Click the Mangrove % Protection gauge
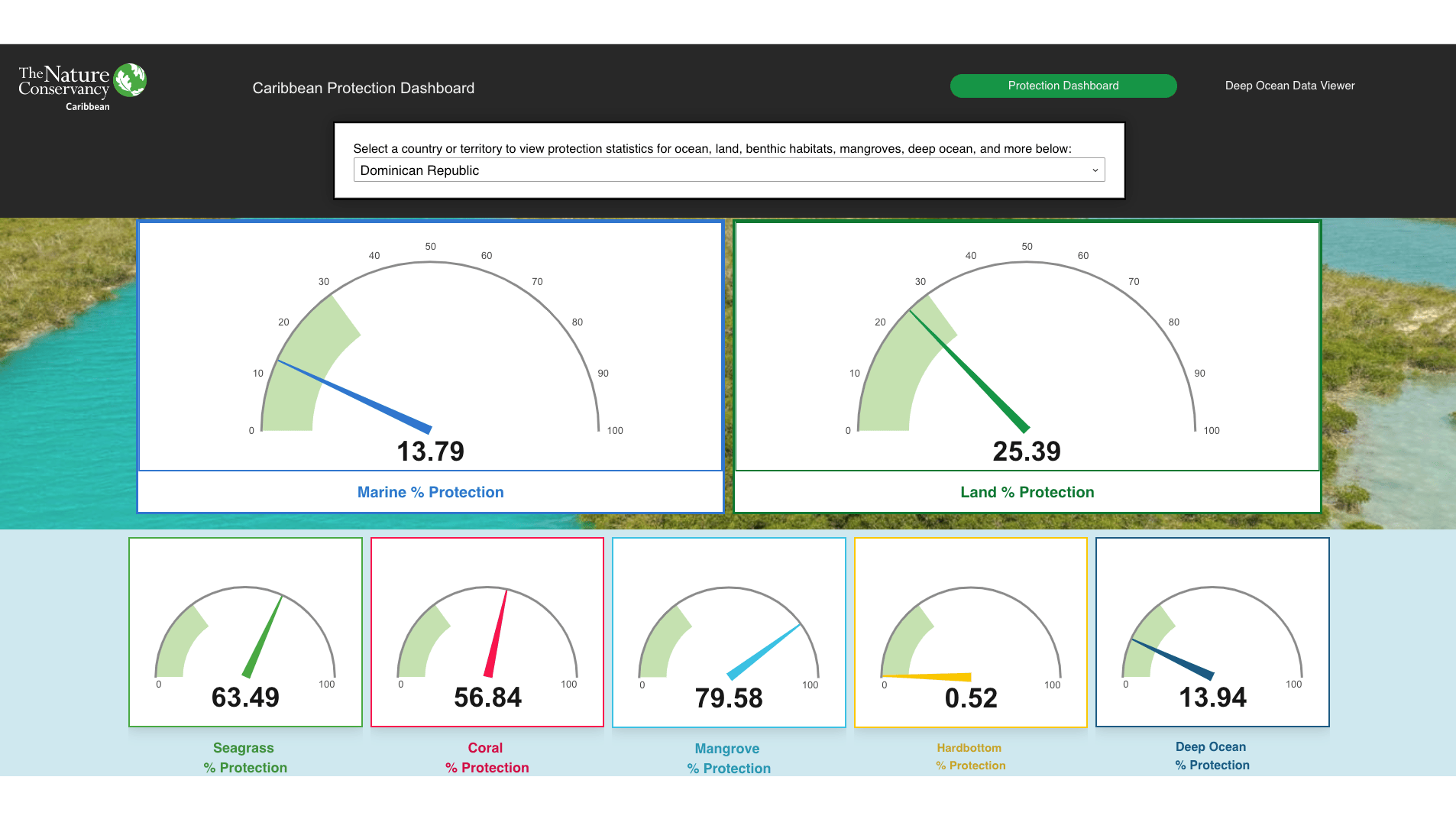The width and height of the screenshot is (1456, 819). point(729,632)
